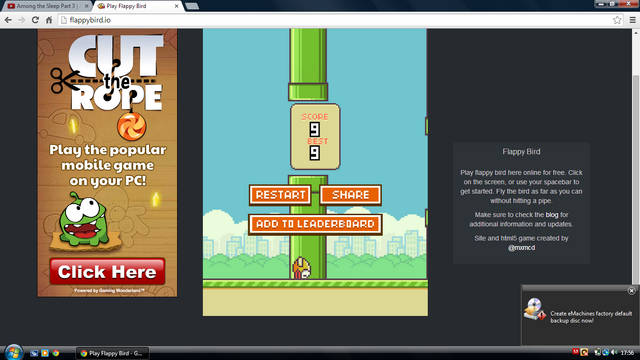Reload the flappybird.io page
Image resolution: width=640 pixels, height=360 pixels.
coord(36,20)
